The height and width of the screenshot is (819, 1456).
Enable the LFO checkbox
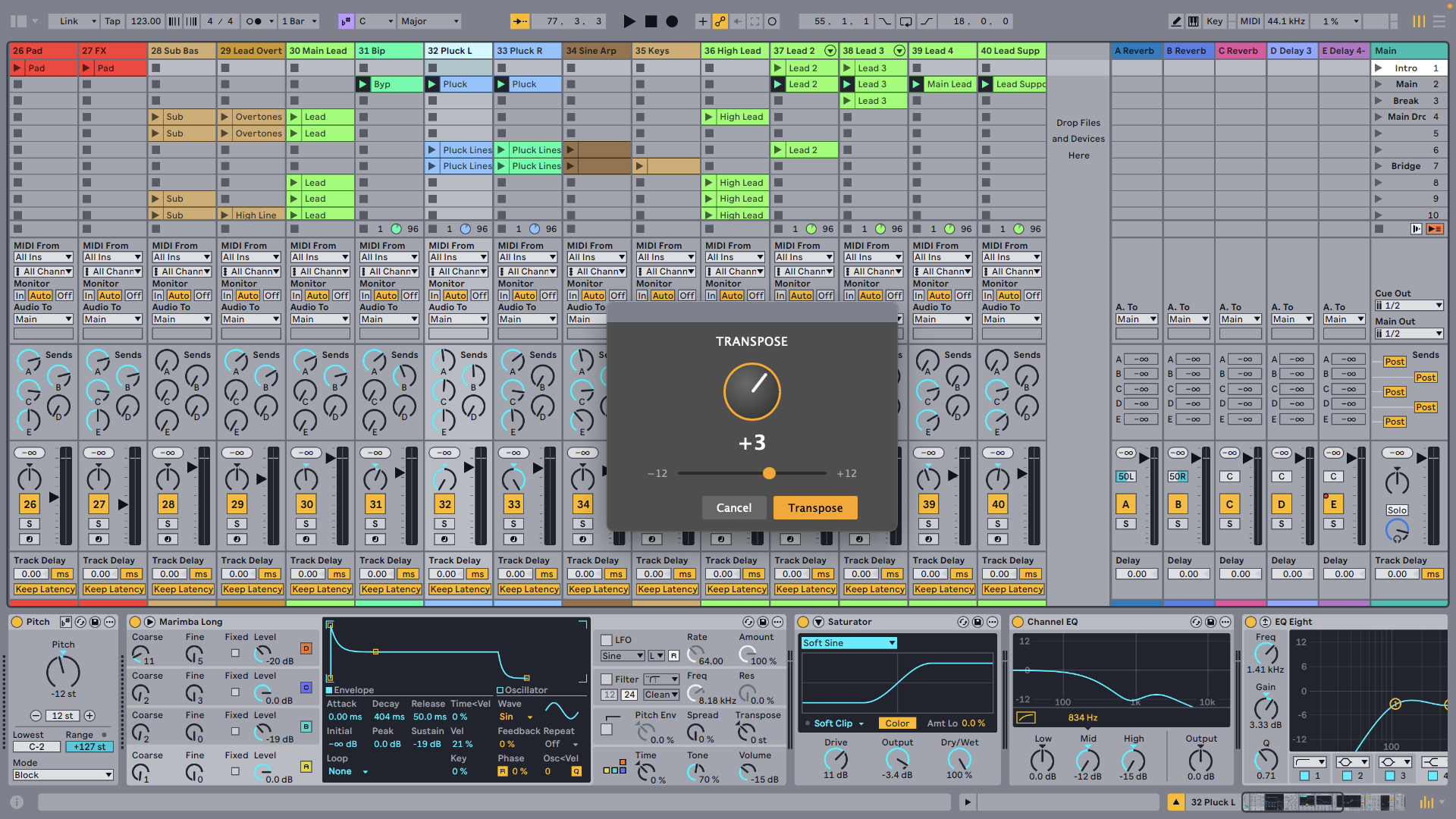click(x=607, y=640)
